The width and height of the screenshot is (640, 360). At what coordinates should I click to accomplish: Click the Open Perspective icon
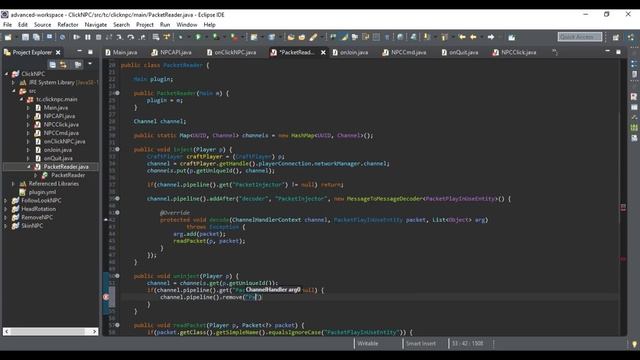(616, 37)
